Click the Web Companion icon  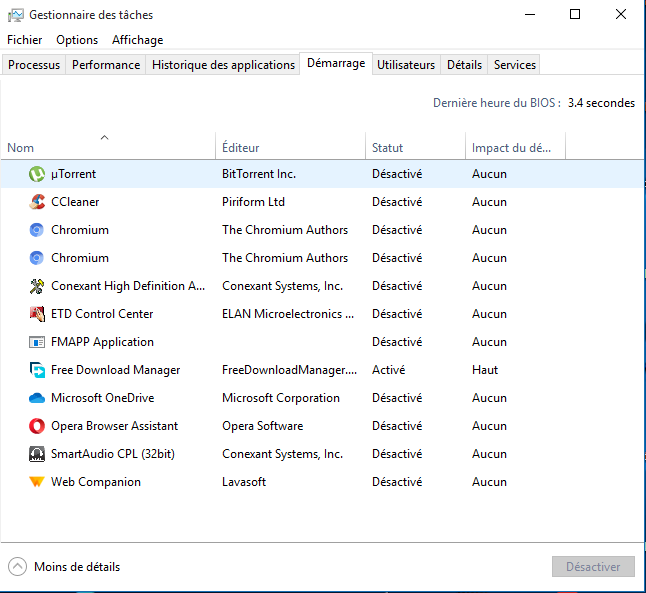[x=37, y=482]
